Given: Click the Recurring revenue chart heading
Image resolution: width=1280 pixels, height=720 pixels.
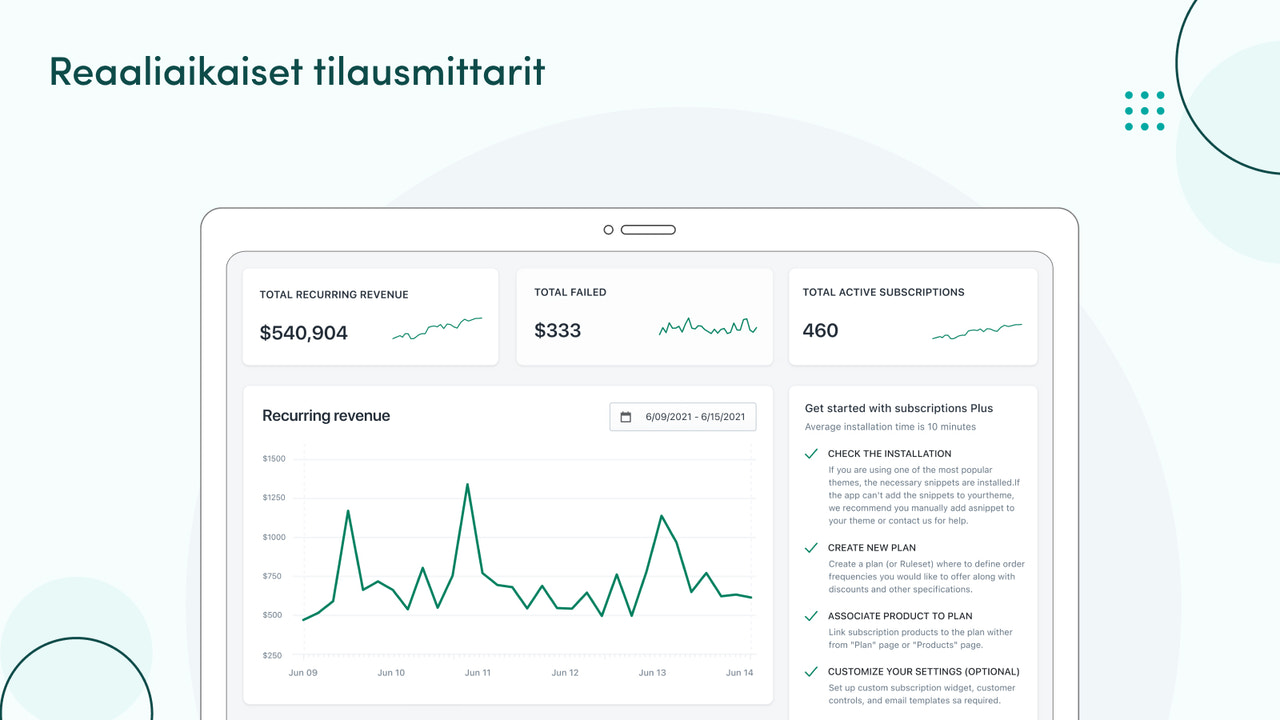Looking at the screenshot, I should pyautogui.click(x=326, y=416).
